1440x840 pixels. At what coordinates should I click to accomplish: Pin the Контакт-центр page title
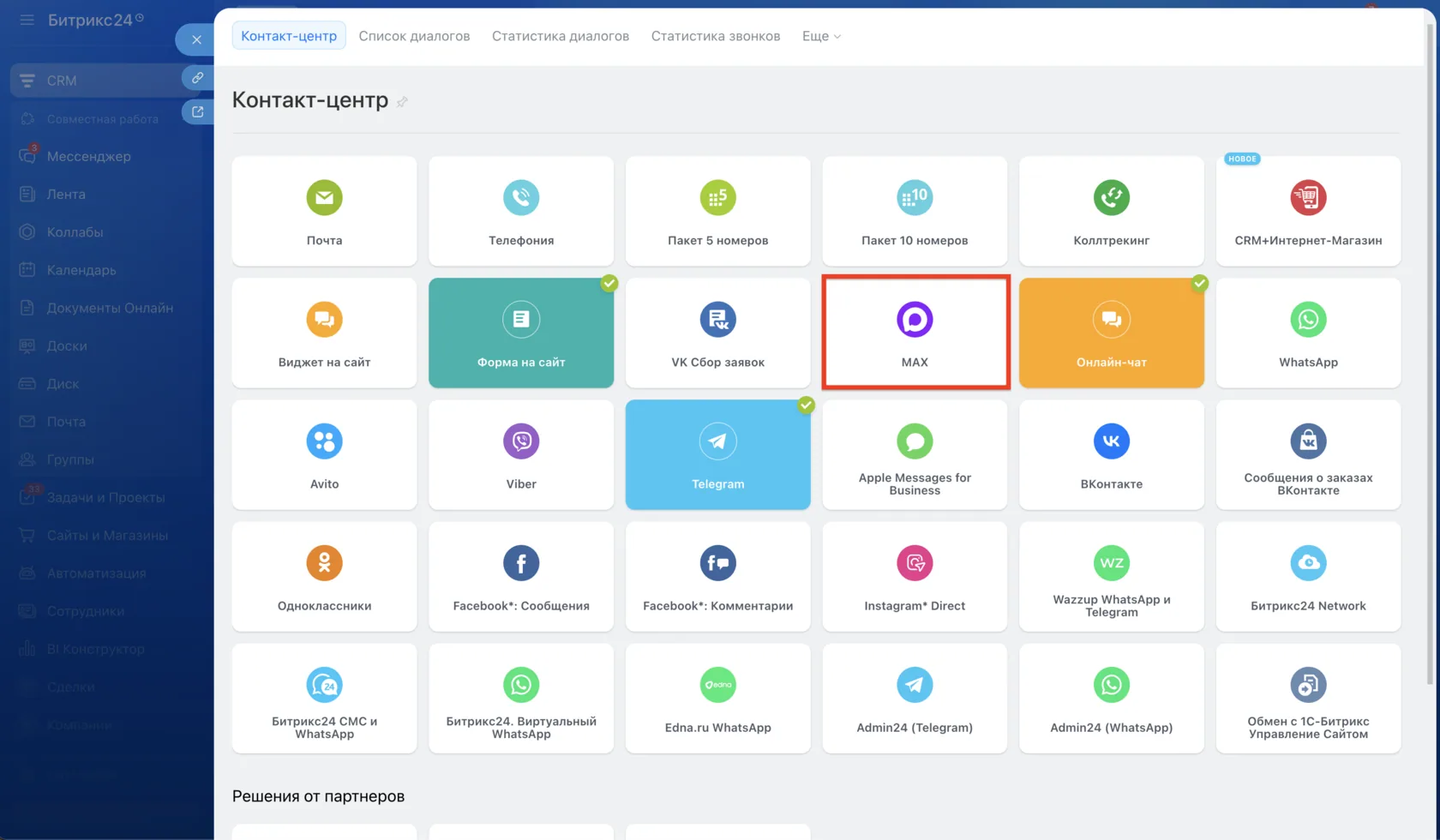(402, 102)
